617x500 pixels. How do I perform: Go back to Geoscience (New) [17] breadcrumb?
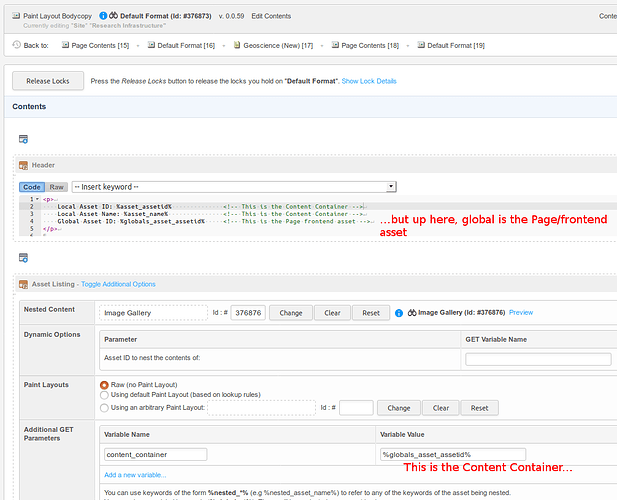click(282, 45)
